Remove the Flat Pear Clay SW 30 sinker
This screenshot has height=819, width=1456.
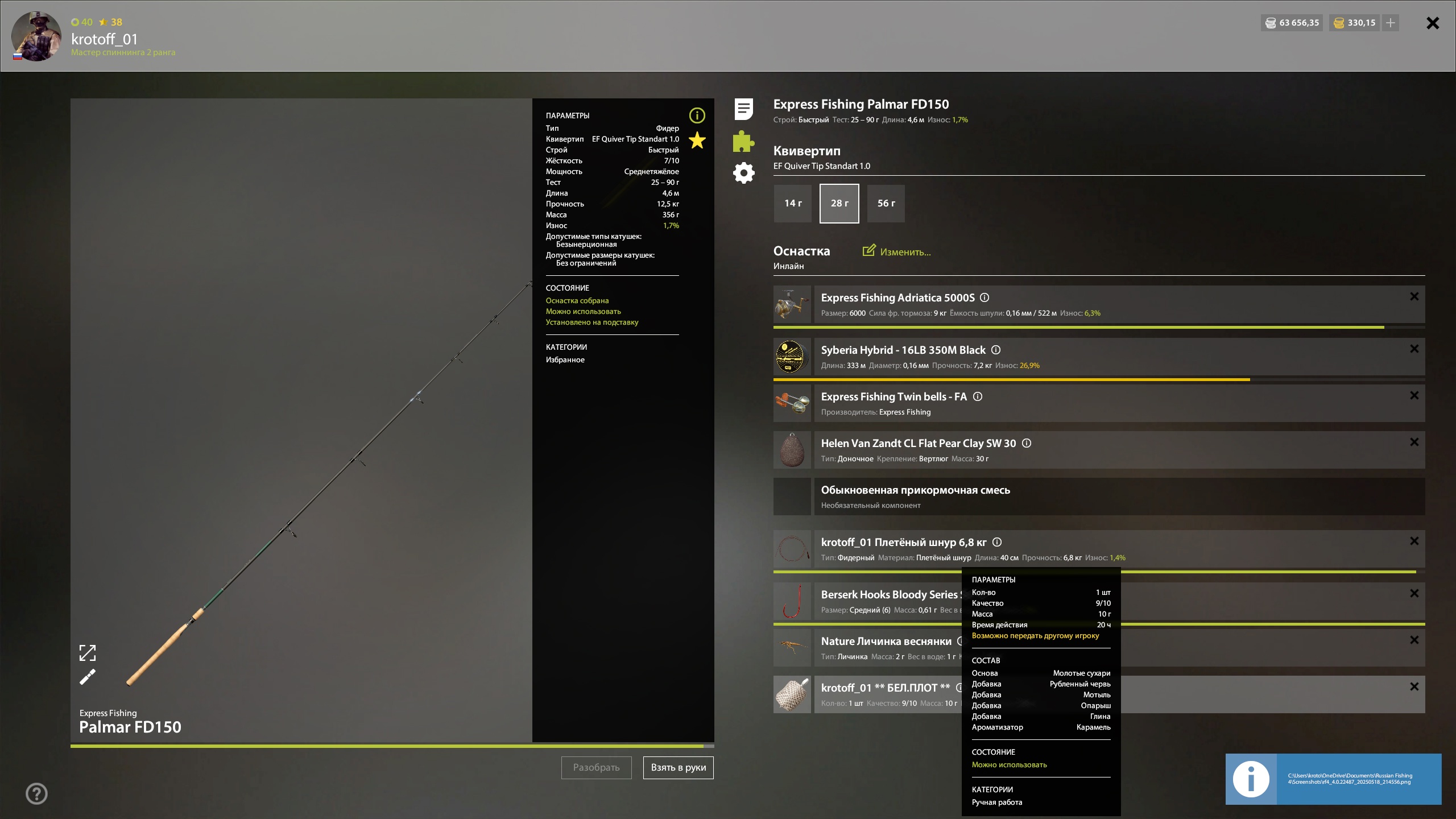(x=1414, y=442)
